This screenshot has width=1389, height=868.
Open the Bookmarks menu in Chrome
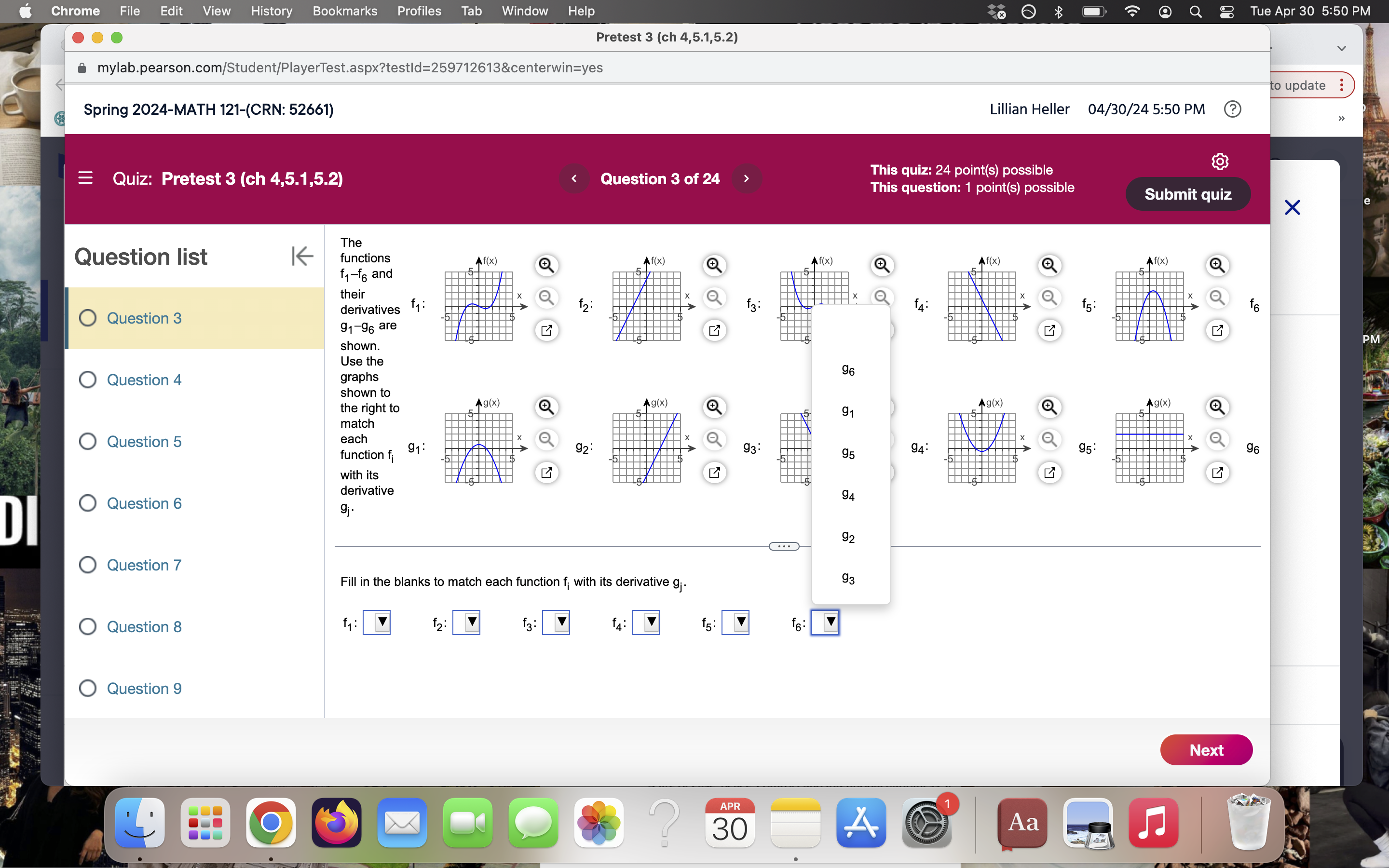coord(344,11)
